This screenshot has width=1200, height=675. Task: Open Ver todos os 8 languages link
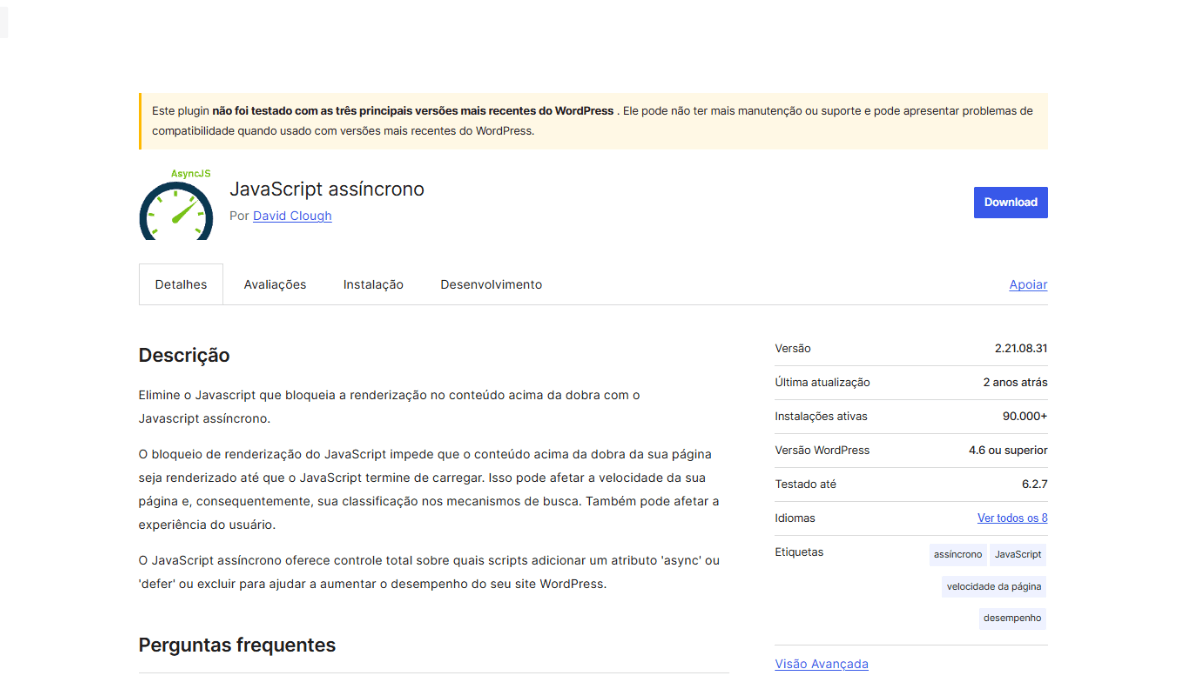pyautogui.click(x=1012, y=518)
